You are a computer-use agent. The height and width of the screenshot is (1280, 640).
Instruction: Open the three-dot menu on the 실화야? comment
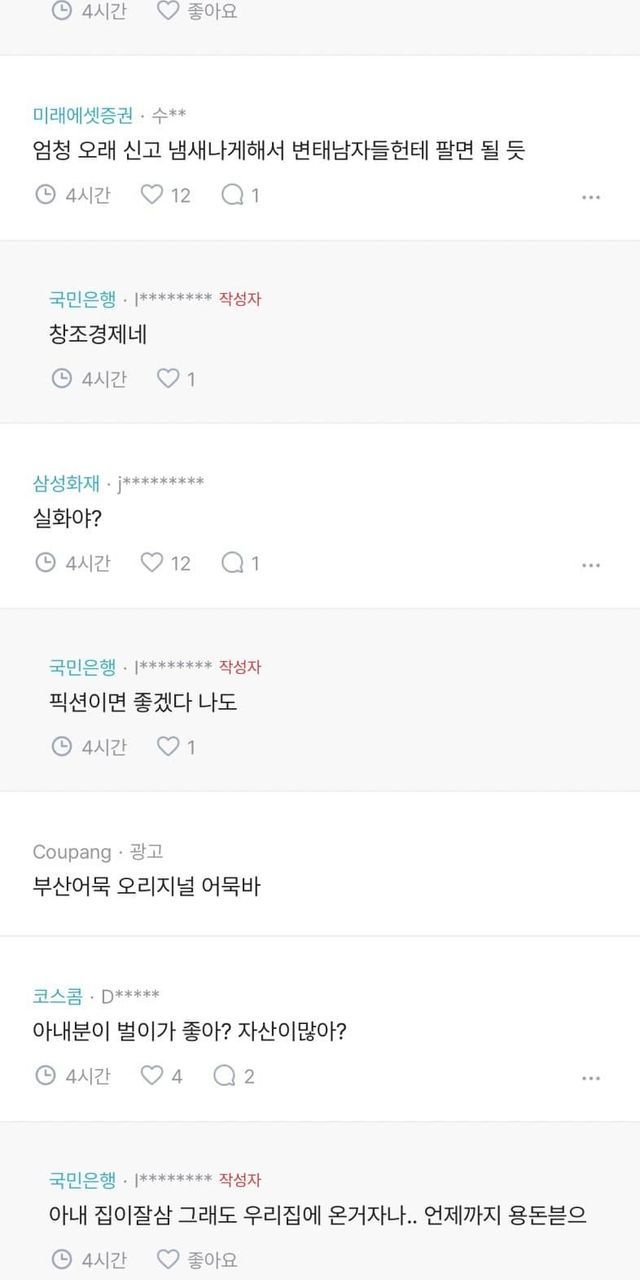pyautogui.click(x=591, y=565)
